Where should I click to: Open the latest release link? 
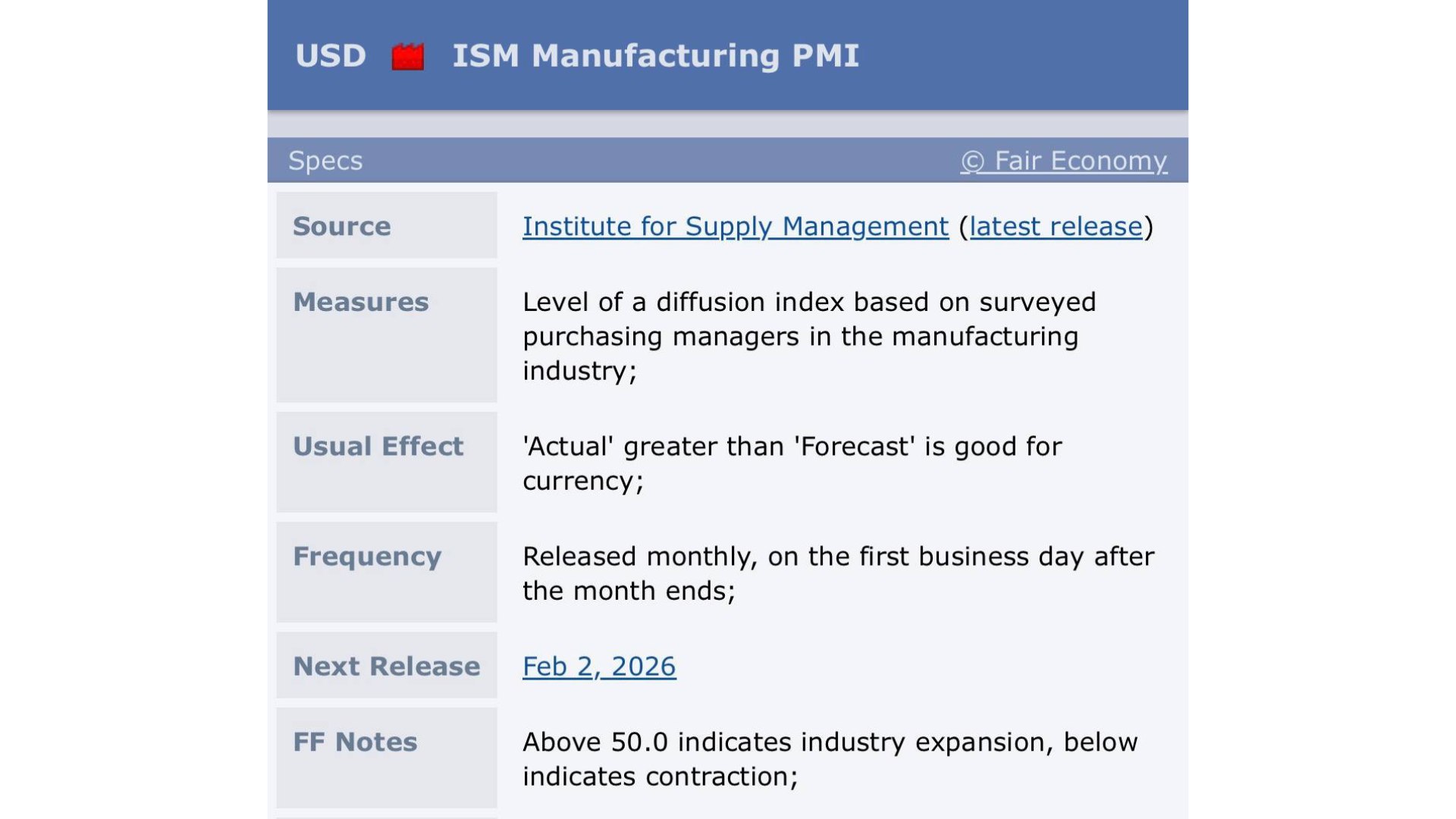pos(1056,226)
